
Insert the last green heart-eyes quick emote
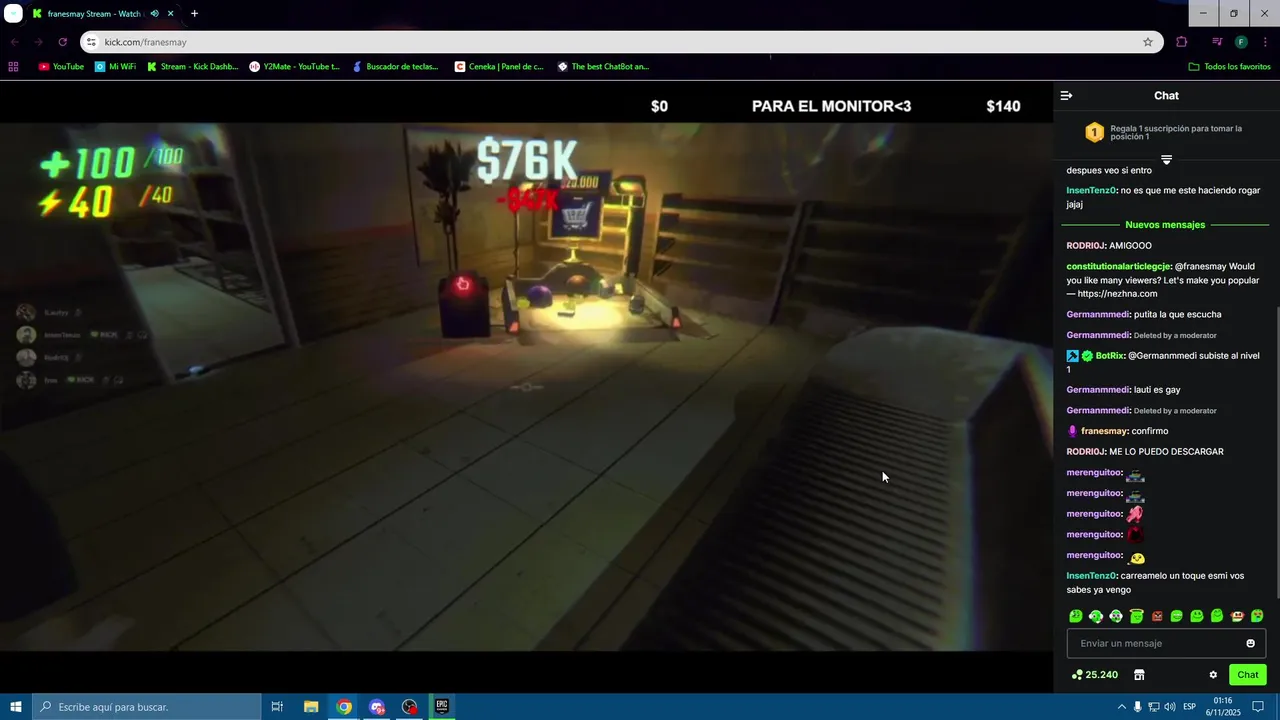pyautogui.click(x=1257, y=616)
